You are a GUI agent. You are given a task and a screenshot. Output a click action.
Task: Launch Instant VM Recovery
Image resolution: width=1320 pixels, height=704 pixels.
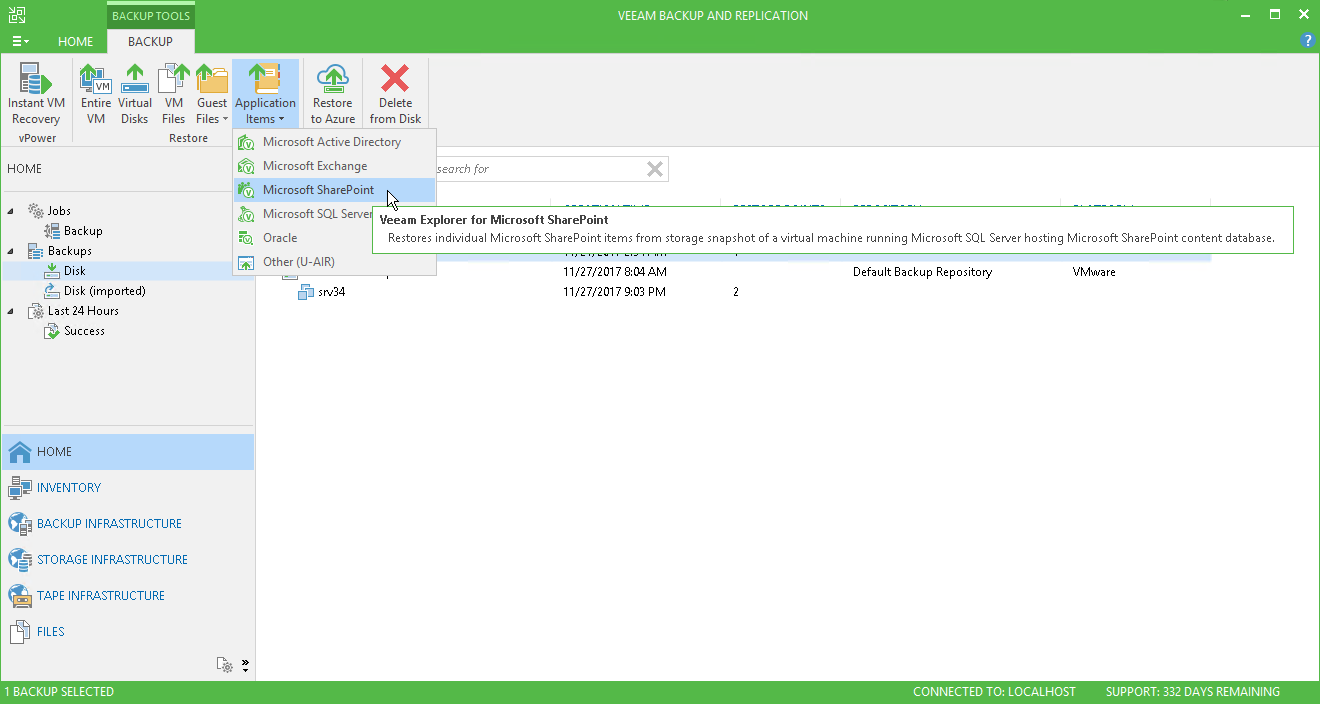point(36,94)
